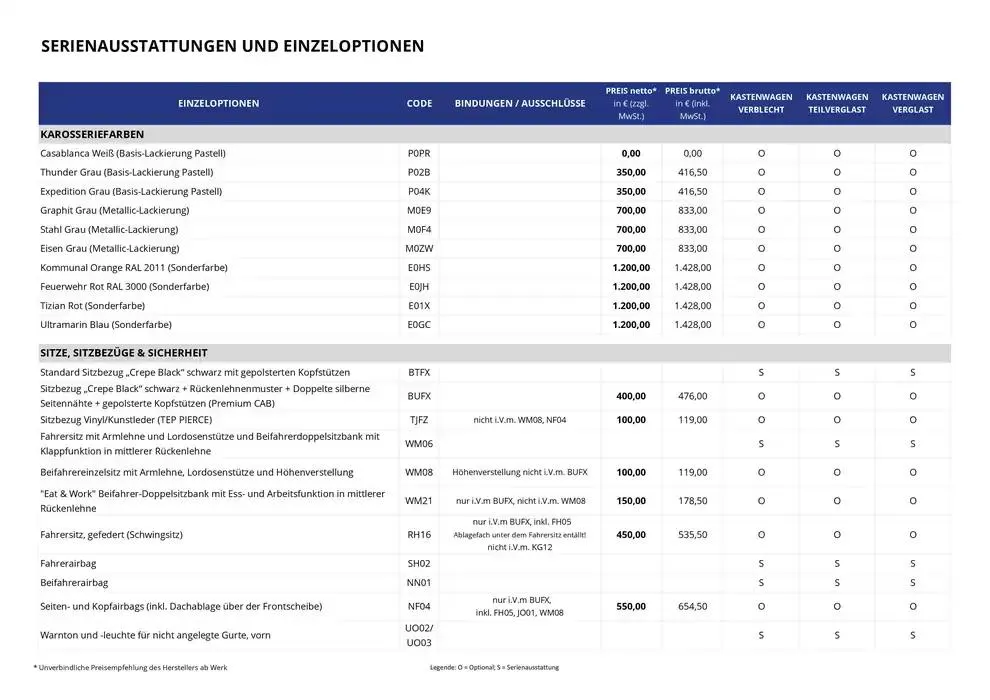The height and width of the screenshot is (700, 990).
Task: Select the "EINZELOPTIONEN" column header
Action: tap(218, 104)
